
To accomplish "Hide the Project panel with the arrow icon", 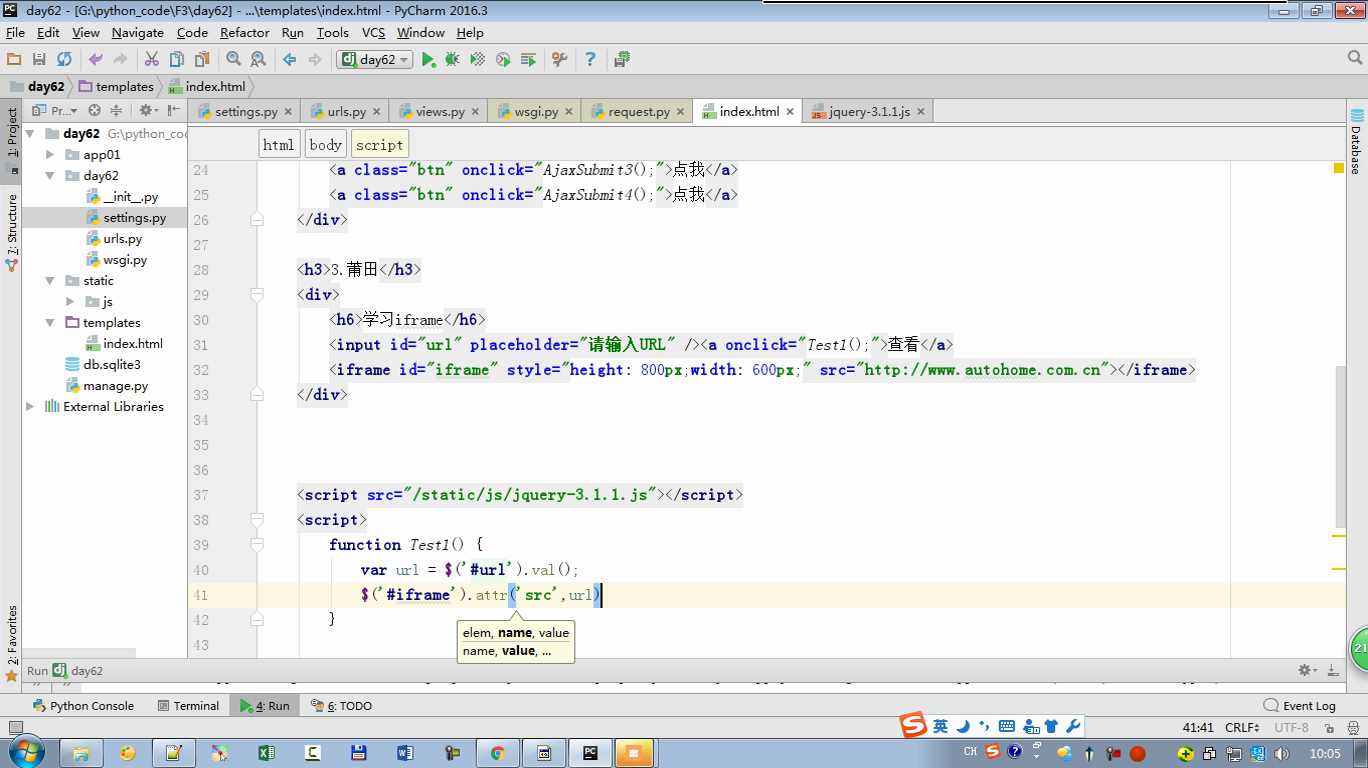I will coord(174,111).
